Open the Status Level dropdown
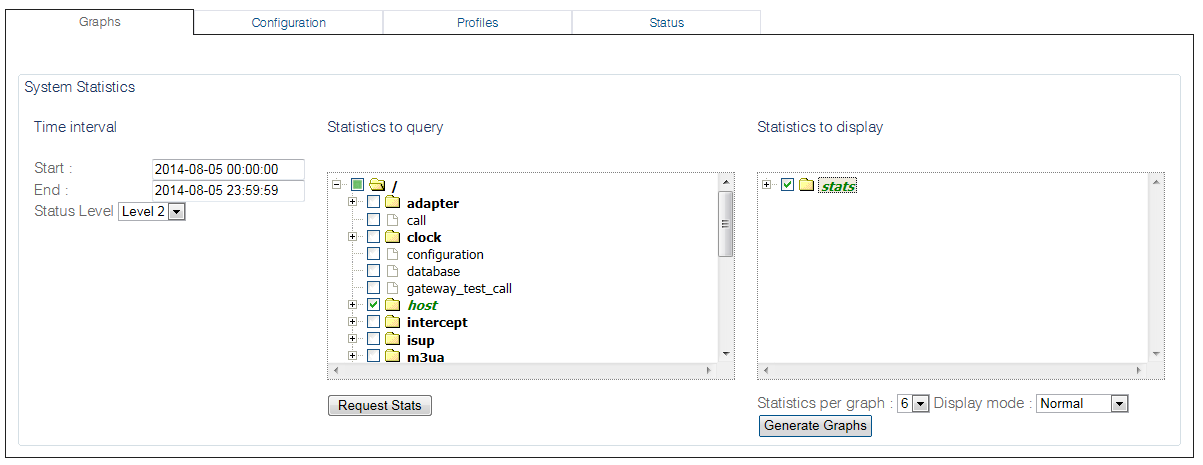The image size is (1203, 465). (151, 211)
